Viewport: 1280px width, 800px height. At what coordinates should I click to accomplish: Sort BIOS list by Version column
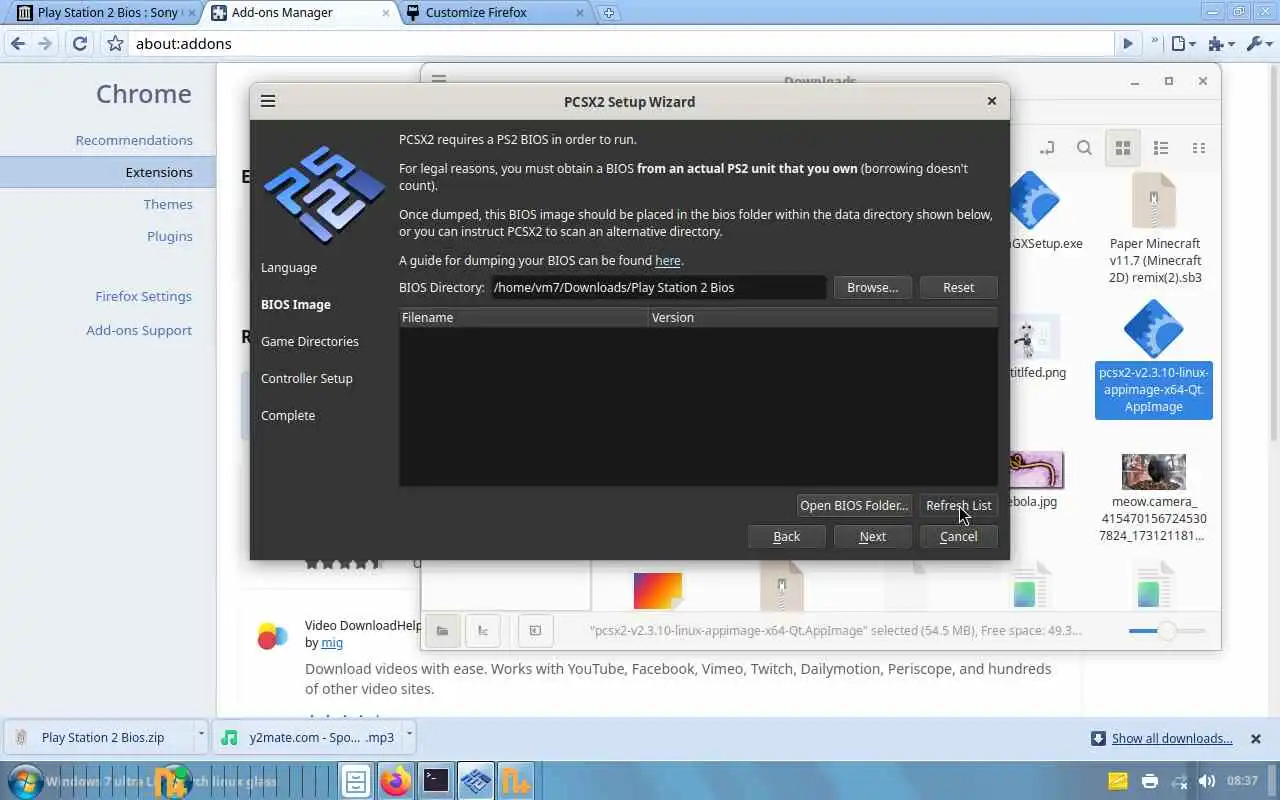[x=823, y=317]
